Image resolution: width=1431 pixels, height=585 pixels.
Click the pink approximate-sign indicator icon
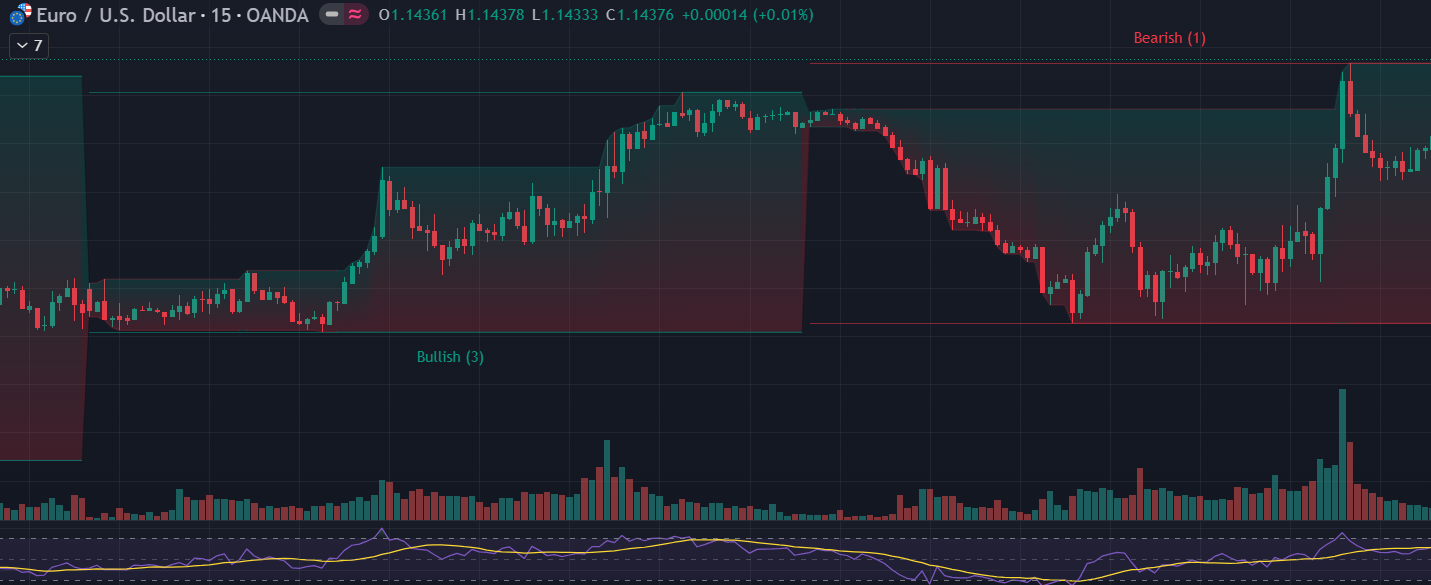click(x=355, y=15)
